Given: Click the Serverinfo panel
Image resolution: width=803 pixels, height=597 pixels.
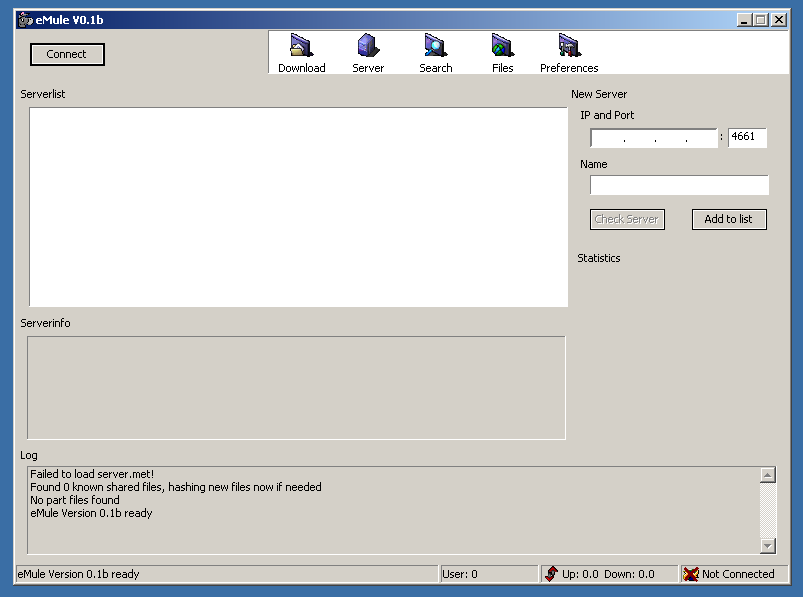Looking at the screenshot, I should pos(296,388).
